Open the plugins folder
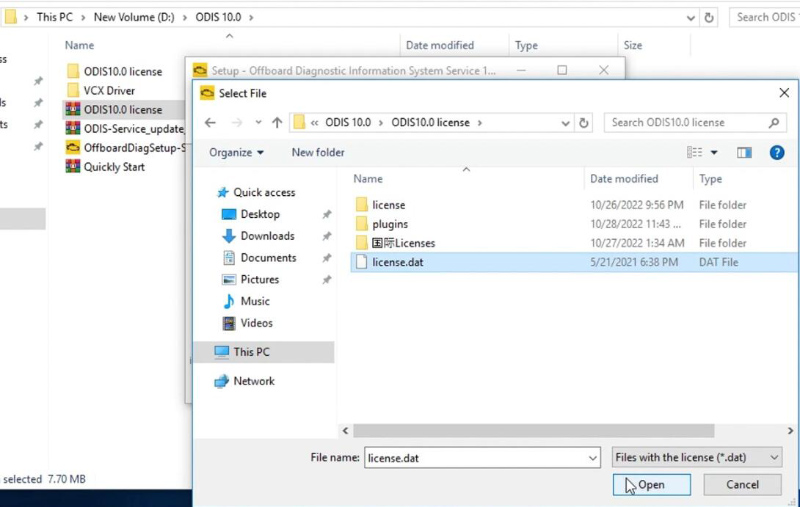Screen dimensions: 800x507 pos(390,224)
